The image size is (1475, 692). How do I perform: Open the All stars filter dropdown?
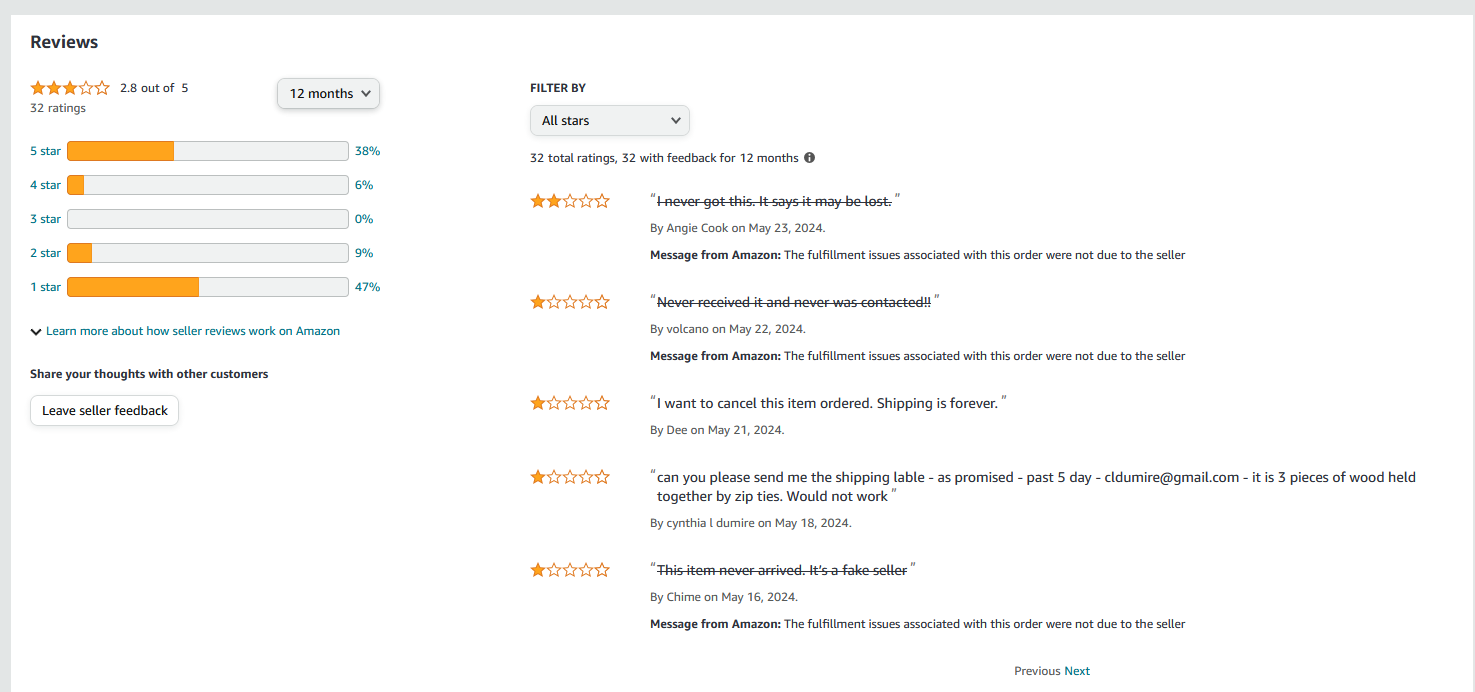609,121
